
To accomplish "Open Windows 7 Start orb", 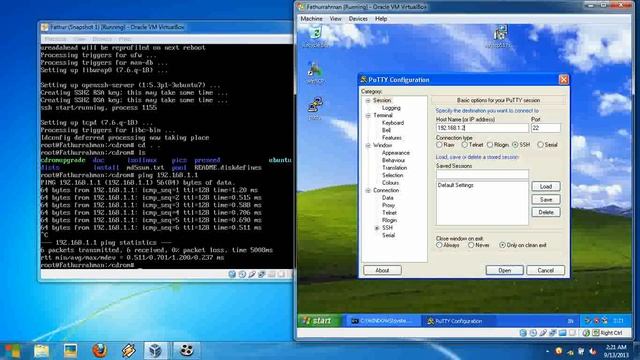I will [12, 351].
